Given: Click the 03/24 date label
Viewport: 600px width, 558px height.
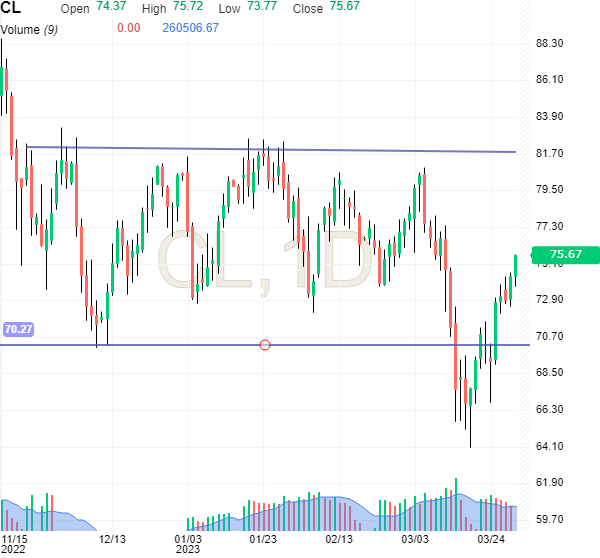Looking at the screenshot, I should [491, 539].
